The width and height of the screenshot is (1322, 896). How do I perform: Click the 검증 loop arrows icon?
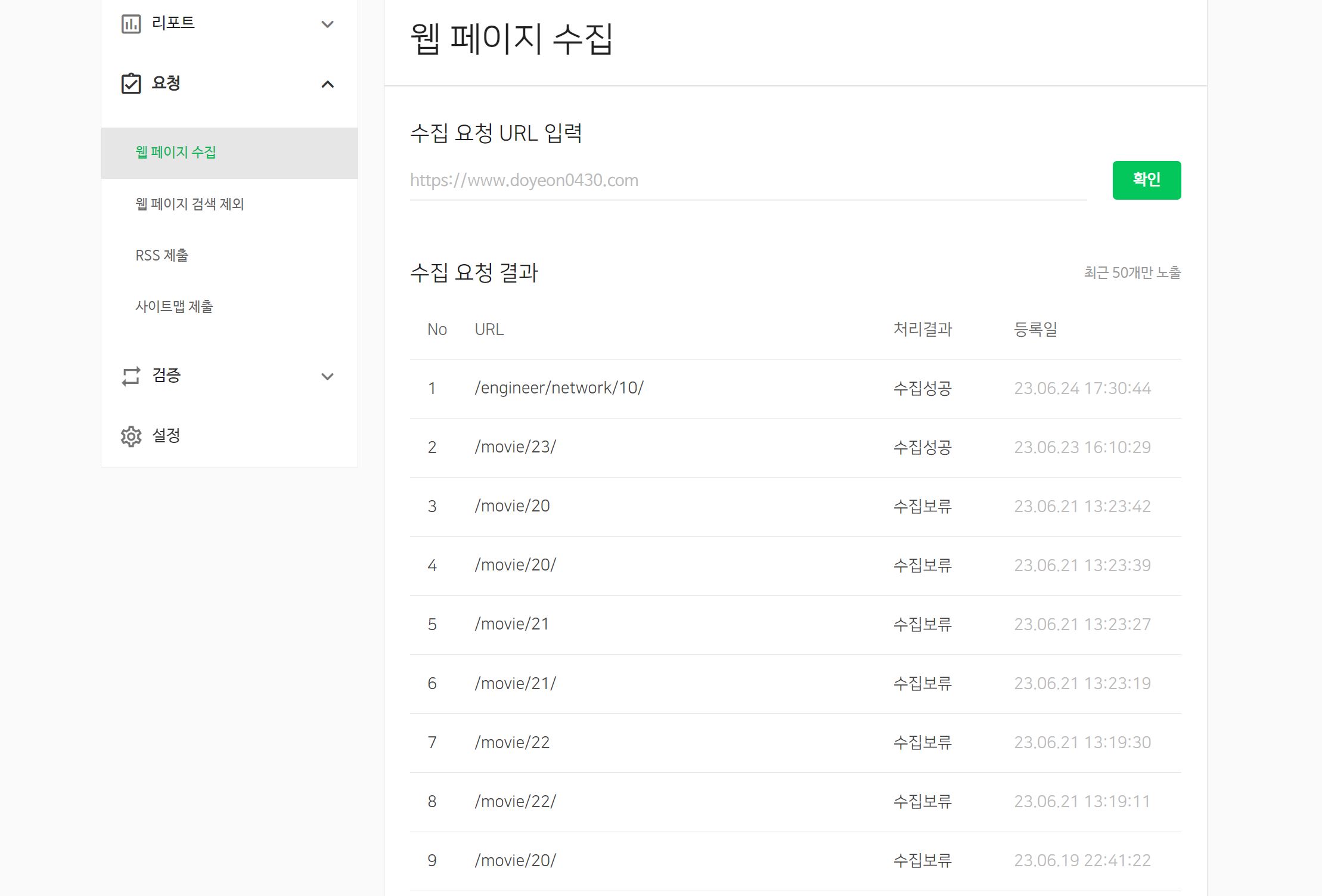pos(131,376)
